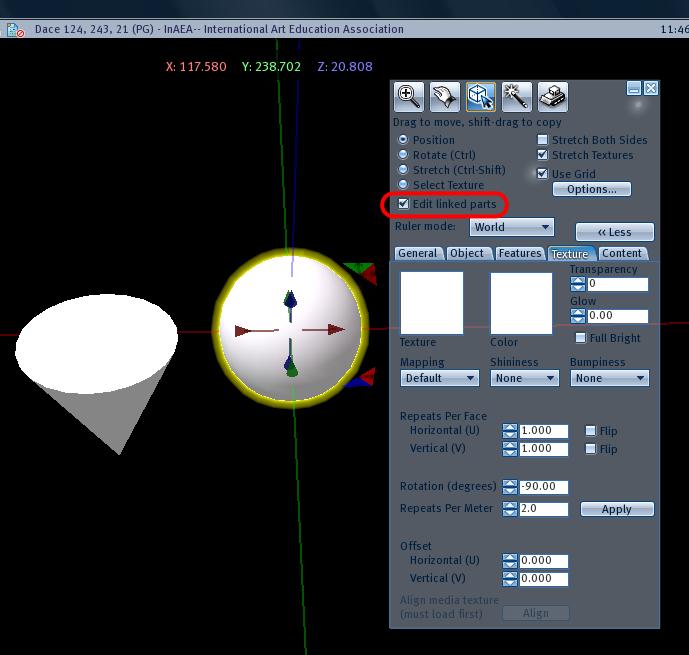Switch to the Object tab
The height and width of the screenshot is (655, 689).
click(x=467, y=253)
